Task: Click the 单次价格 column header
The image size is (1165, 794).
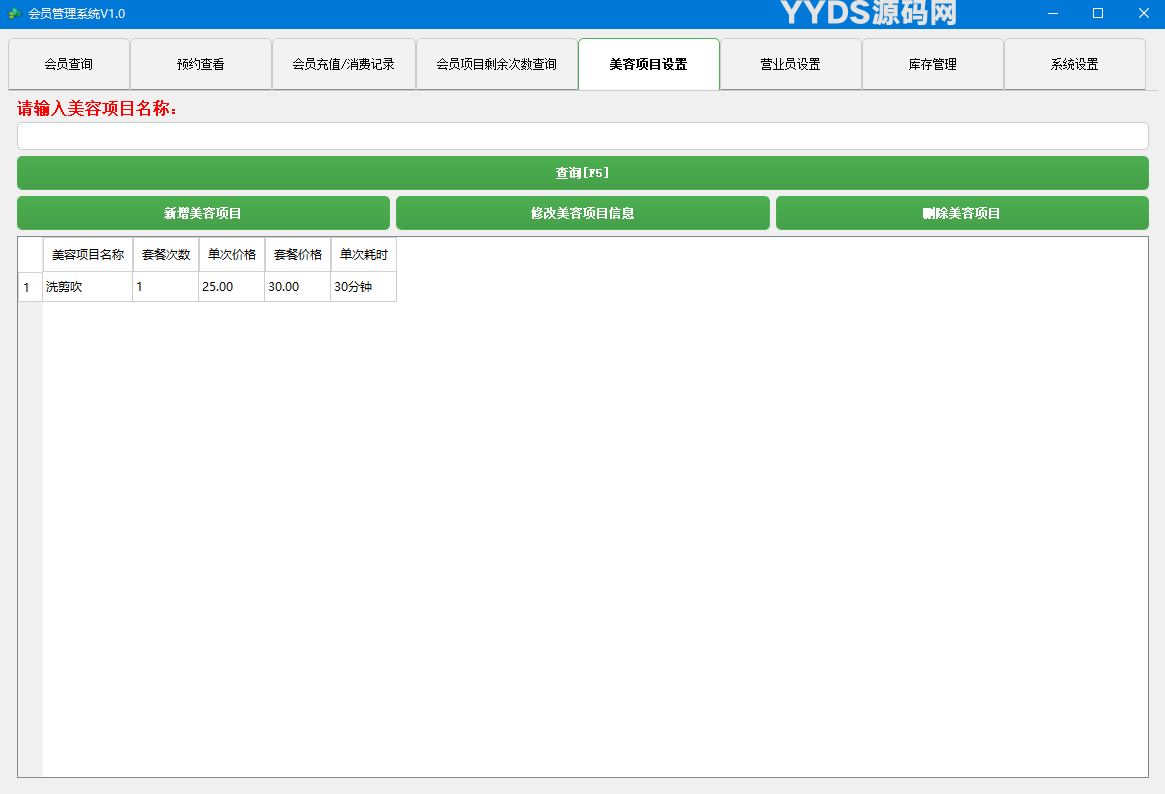Action: point(230,254)
